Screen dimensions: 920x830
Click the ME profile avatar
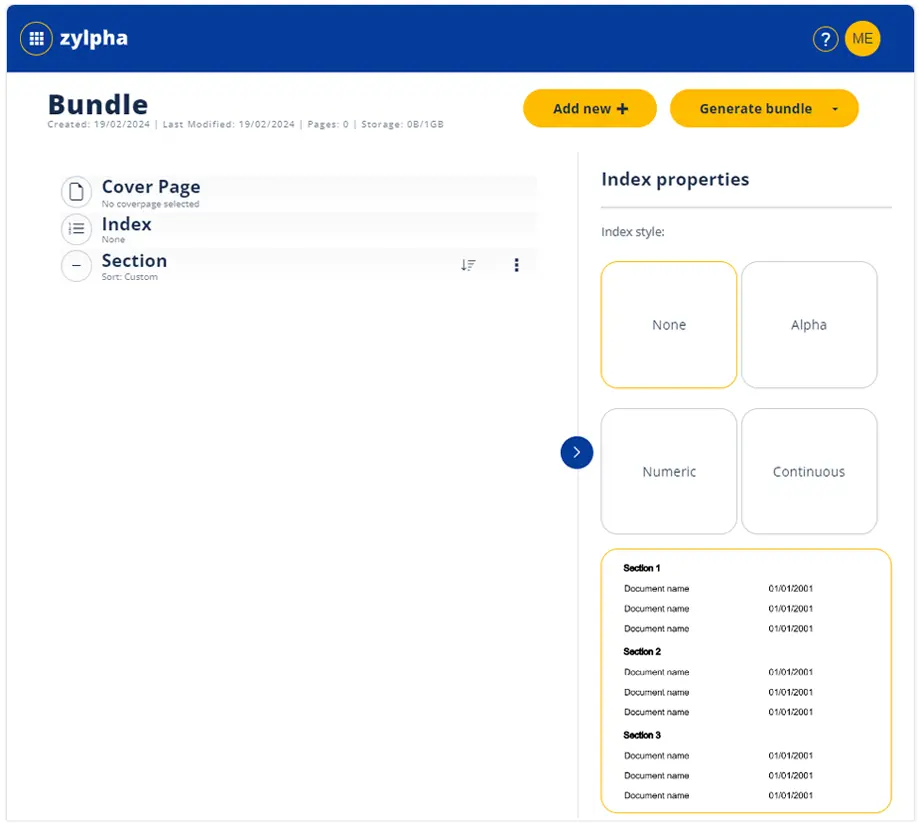point(862,38)
